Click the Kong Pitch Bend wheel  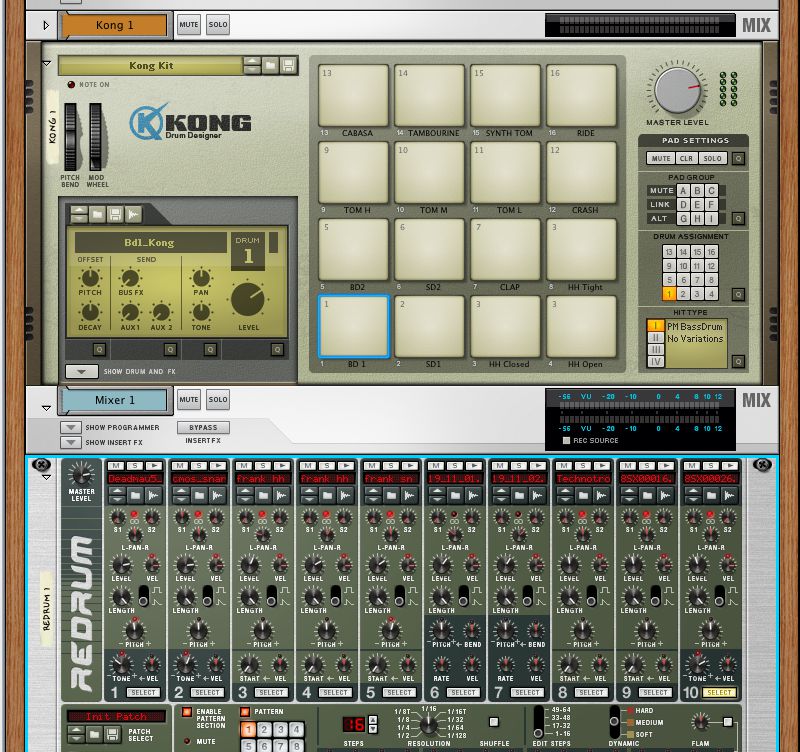click(70, 137)
